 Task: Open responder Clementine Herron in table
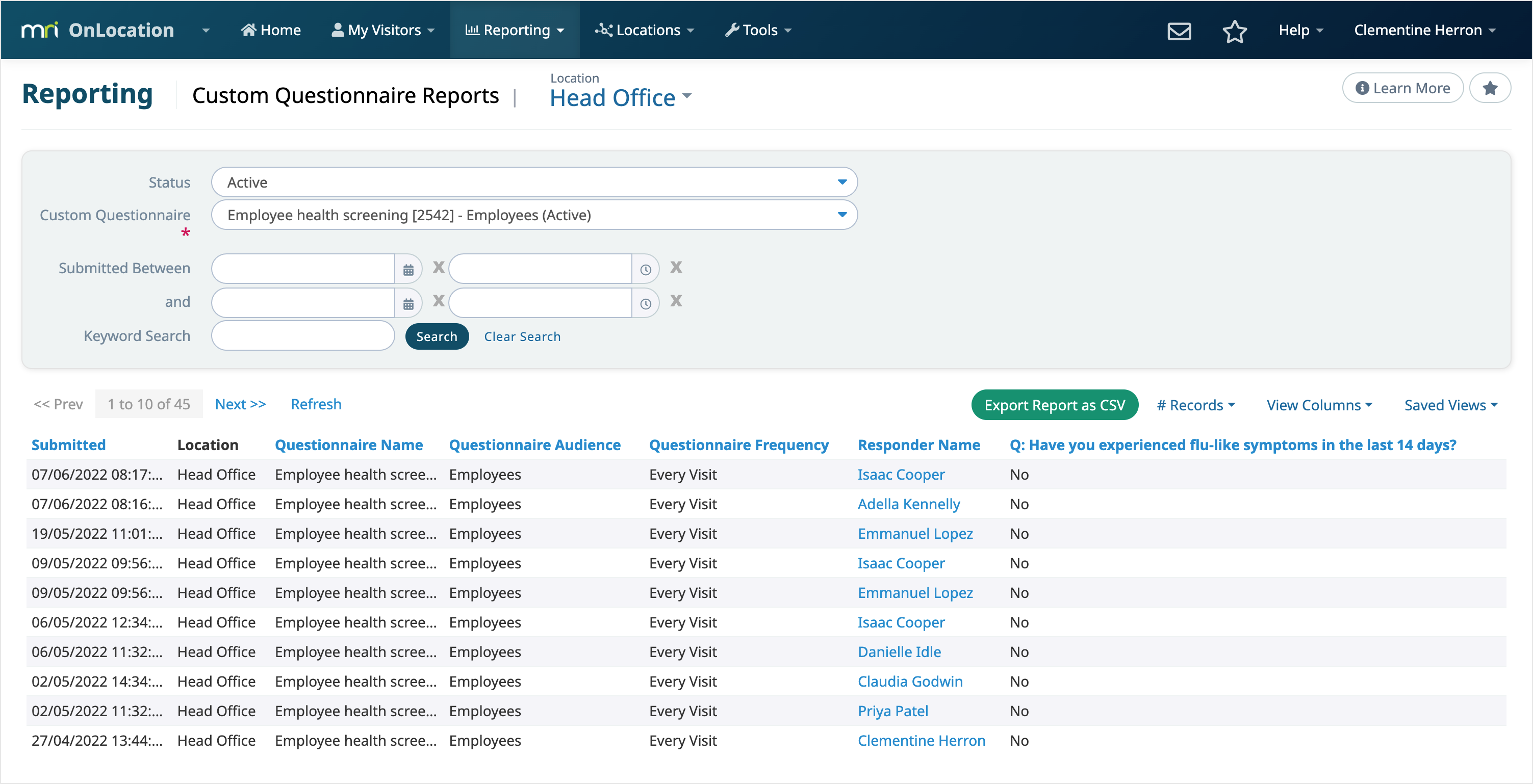921,741
